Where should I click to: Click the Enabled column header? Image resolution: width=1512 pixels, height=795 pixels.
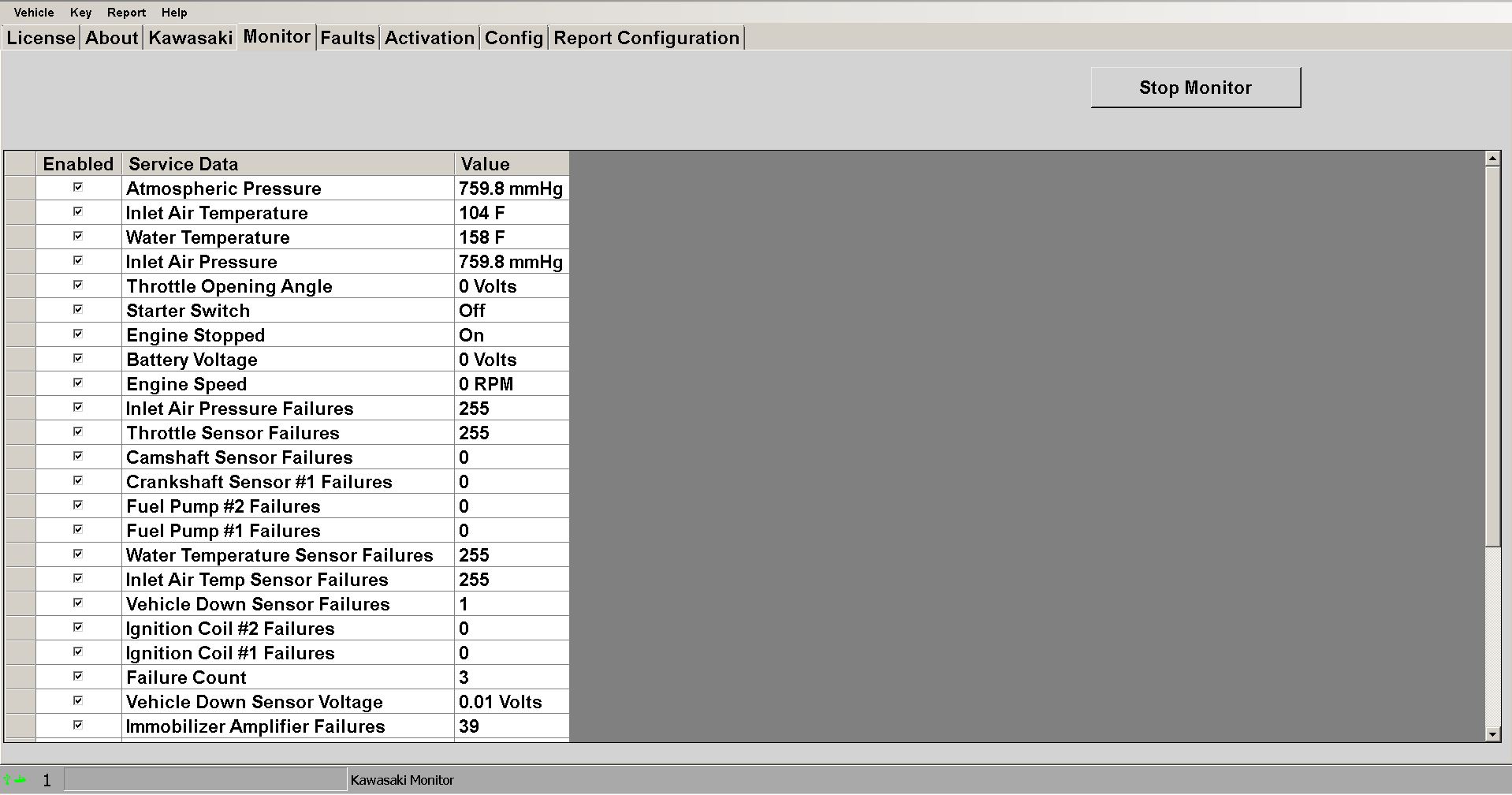(78, 164)
